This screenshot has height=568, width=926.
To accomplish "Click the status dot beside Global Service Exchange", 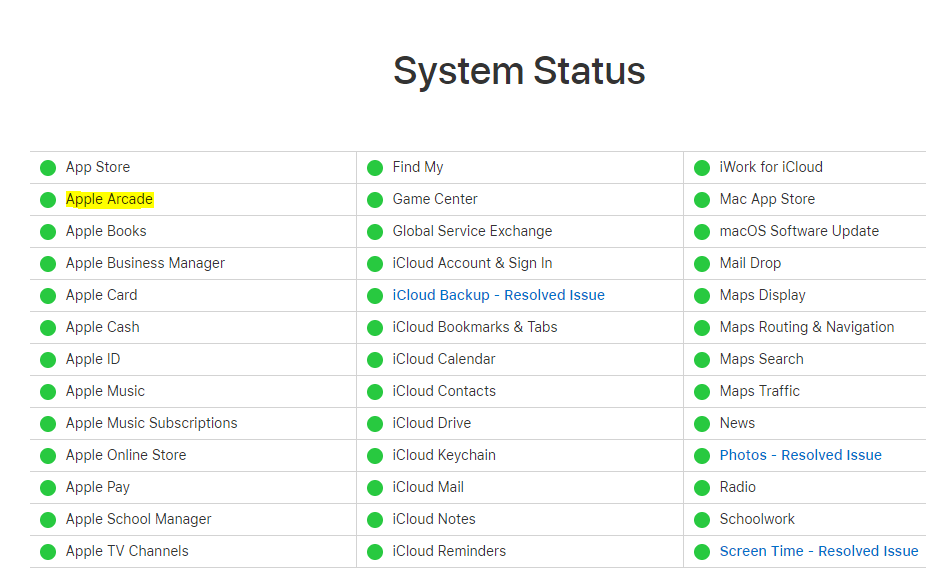I will coord(375,232).
